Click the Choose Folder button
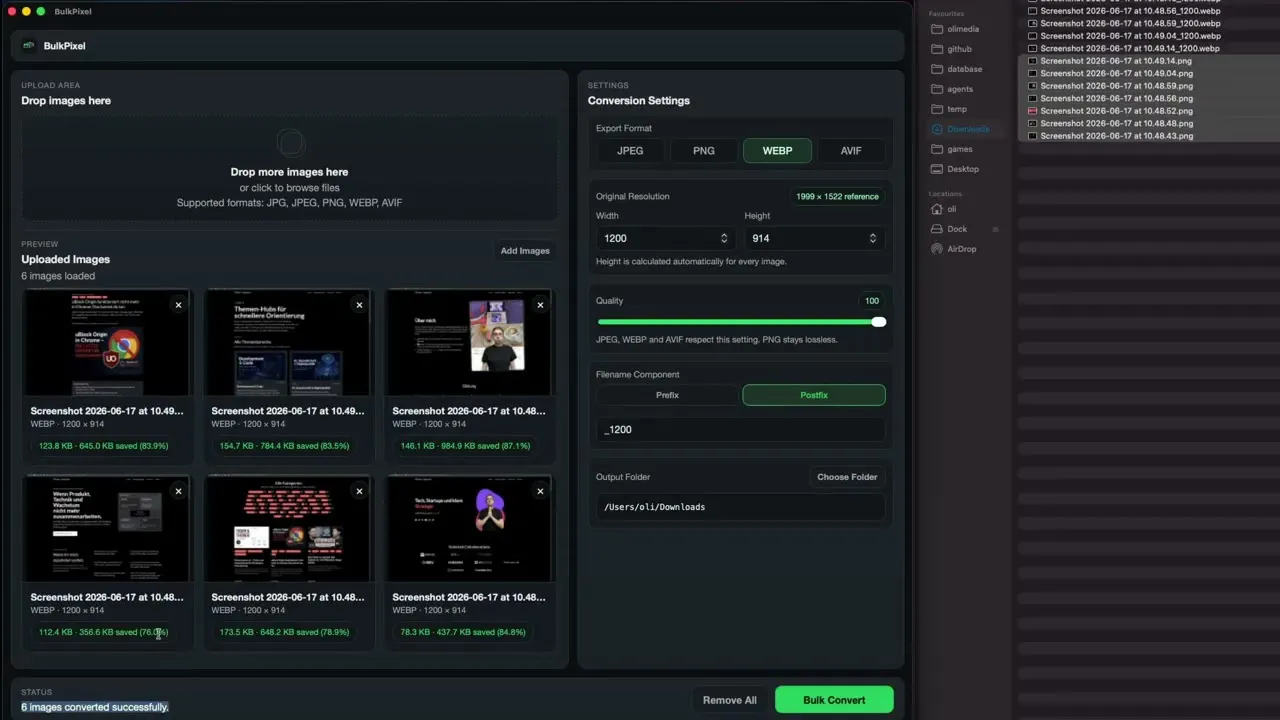Screen dimensions: 1280x720 [847, 477]
